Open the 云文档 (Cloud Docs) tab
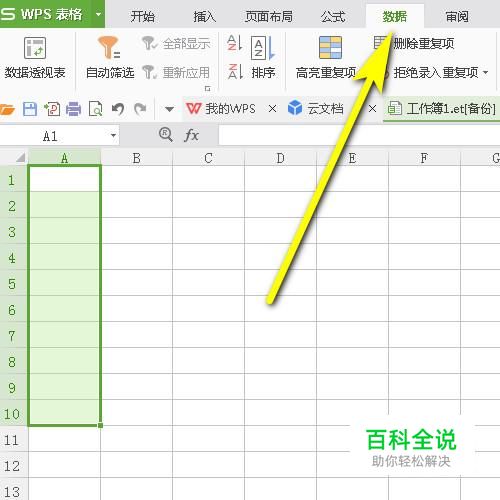 point(315,109)
